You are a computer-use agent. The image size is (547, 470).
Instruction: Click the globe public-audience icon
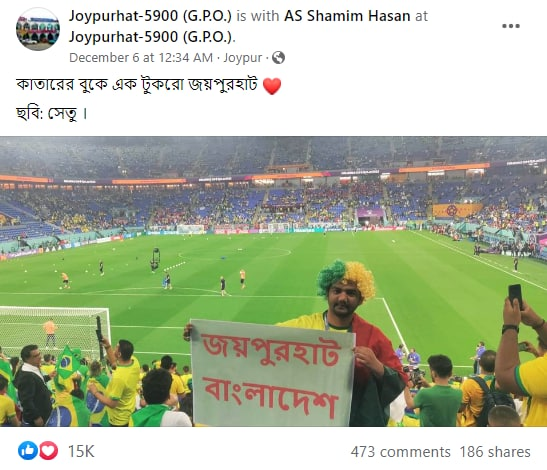278,58
